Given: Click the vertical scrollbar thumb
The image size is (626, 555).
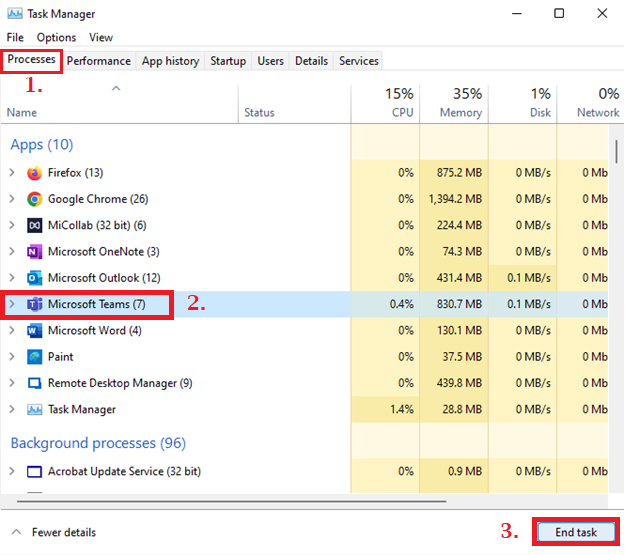Looking at the screenshot, I should click(x=616, y=151).
